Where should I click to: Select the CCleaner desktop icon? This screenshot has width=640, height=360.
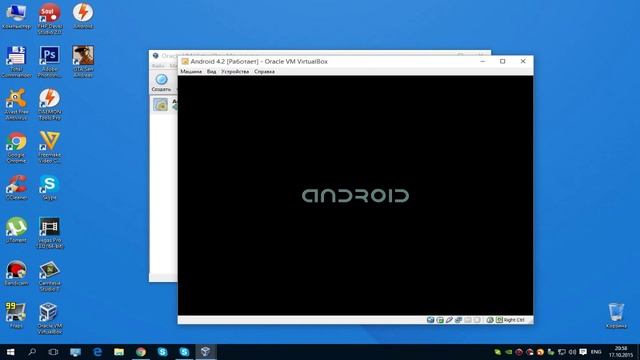16,188
